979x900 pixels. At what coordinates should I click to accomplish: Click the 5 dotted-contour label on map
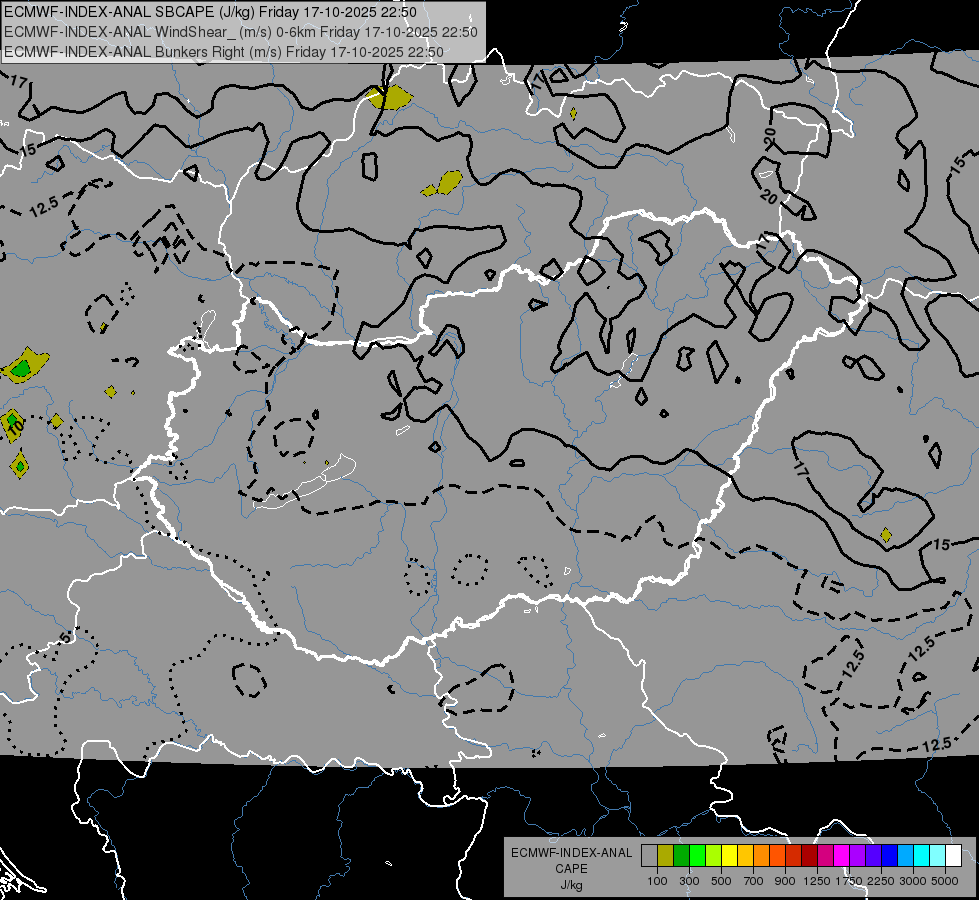[x=66, y=637]
